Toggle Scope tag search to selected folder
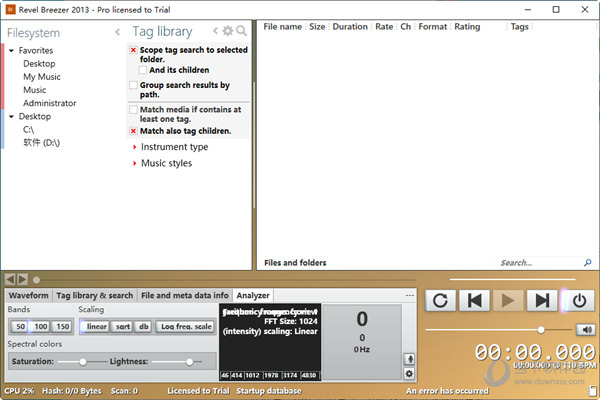The height and width of the screenshot is (400, 600). click(x=133, y=50)
